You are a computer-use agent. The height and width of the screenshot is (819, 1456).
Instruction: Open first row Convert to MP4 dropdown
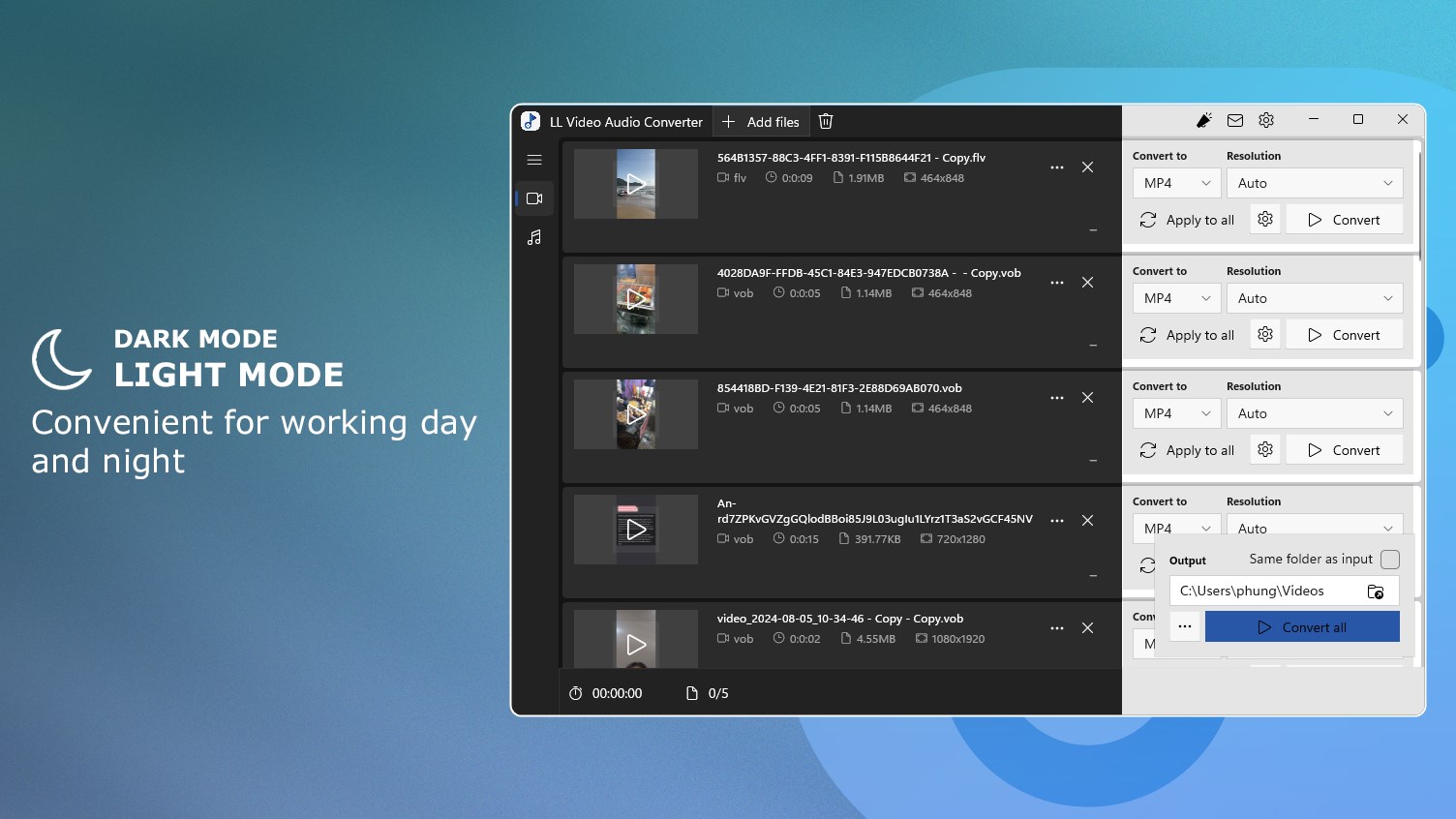pos(1177,183)
